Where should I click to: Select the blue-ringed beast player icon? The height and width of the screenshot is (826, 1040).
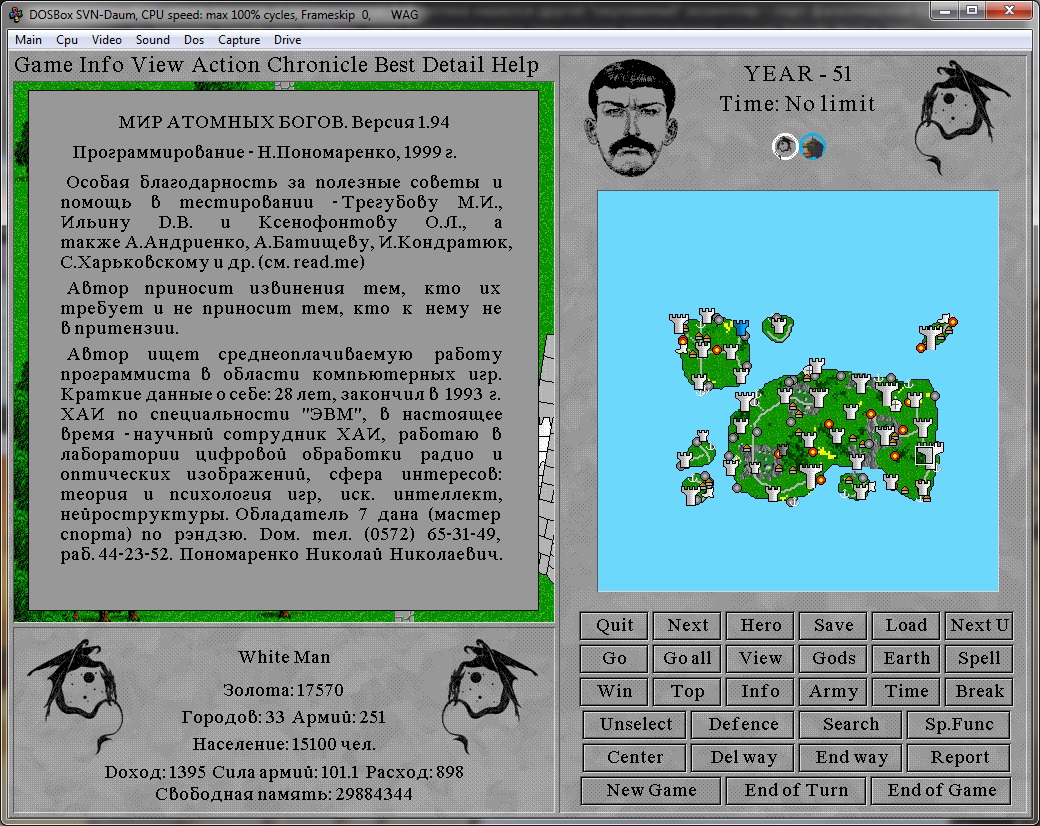(x=813, y=147)
